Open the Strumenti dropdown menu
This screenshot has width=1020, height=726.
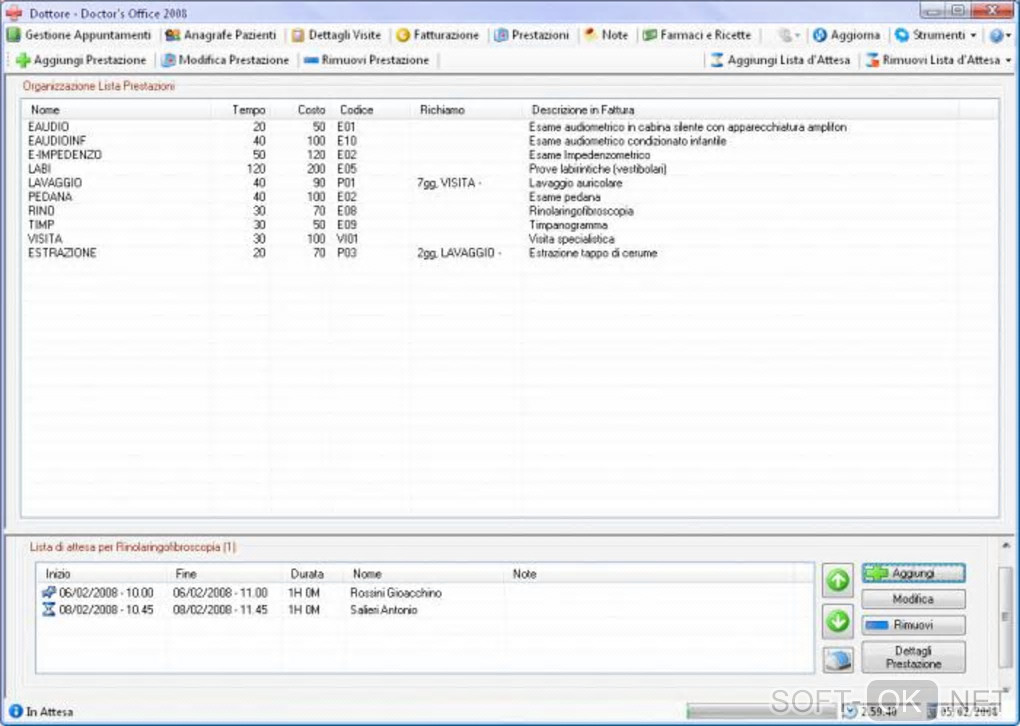click(x=935, y=35)
